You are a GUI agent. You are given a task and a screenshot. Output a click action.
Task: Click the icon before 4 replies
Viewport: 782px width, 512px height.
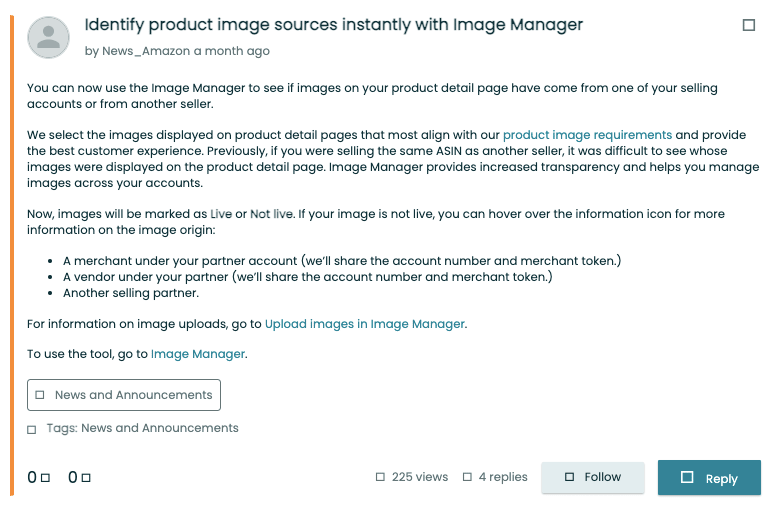click(x=467, y=477)
